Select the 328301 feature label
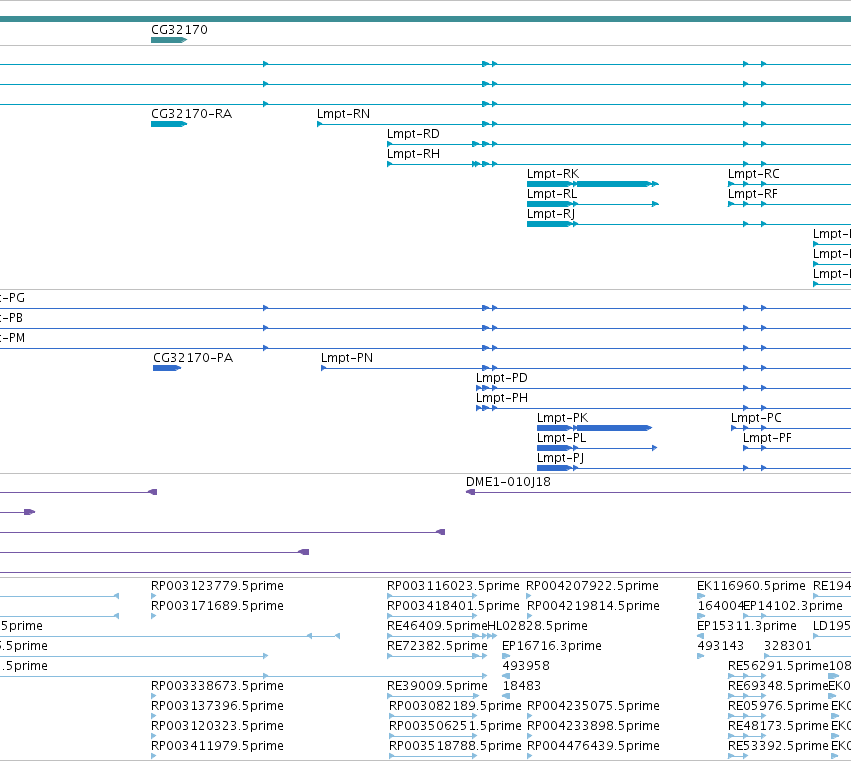 coord(788,646)
